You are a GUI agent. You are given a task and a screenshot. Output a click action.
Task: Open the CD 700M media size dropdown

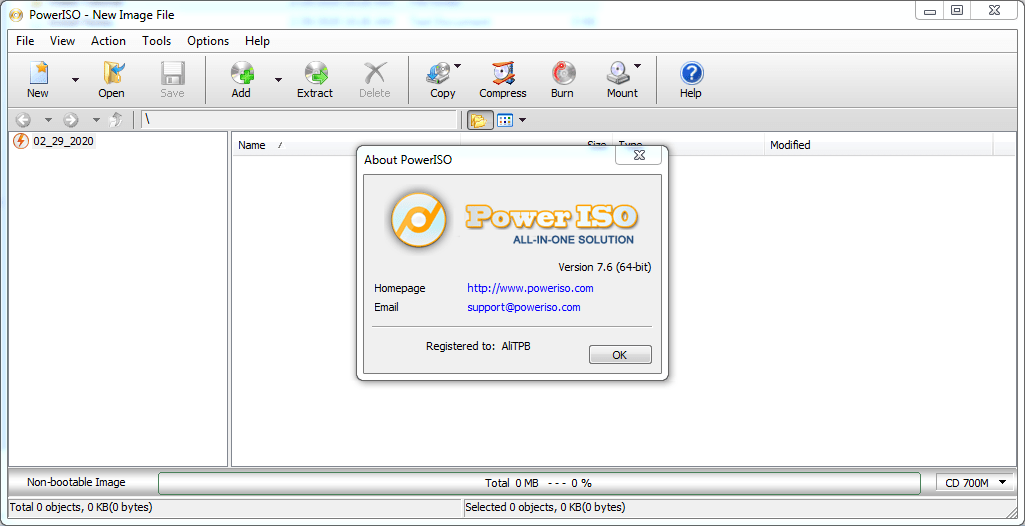coord(976,483)
